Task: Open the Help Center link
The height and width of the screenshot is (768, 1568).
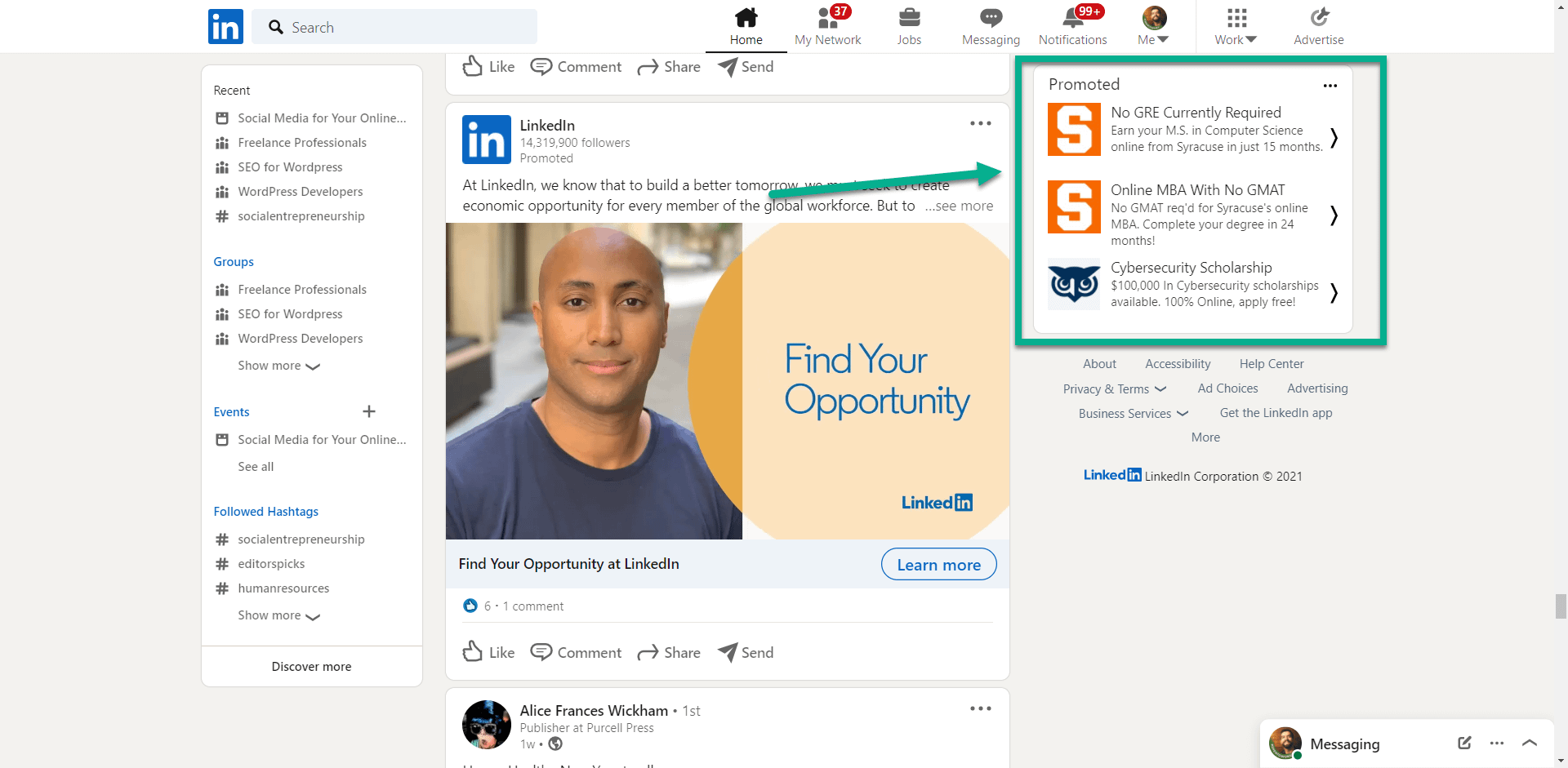Action: tap(1272, 364)
